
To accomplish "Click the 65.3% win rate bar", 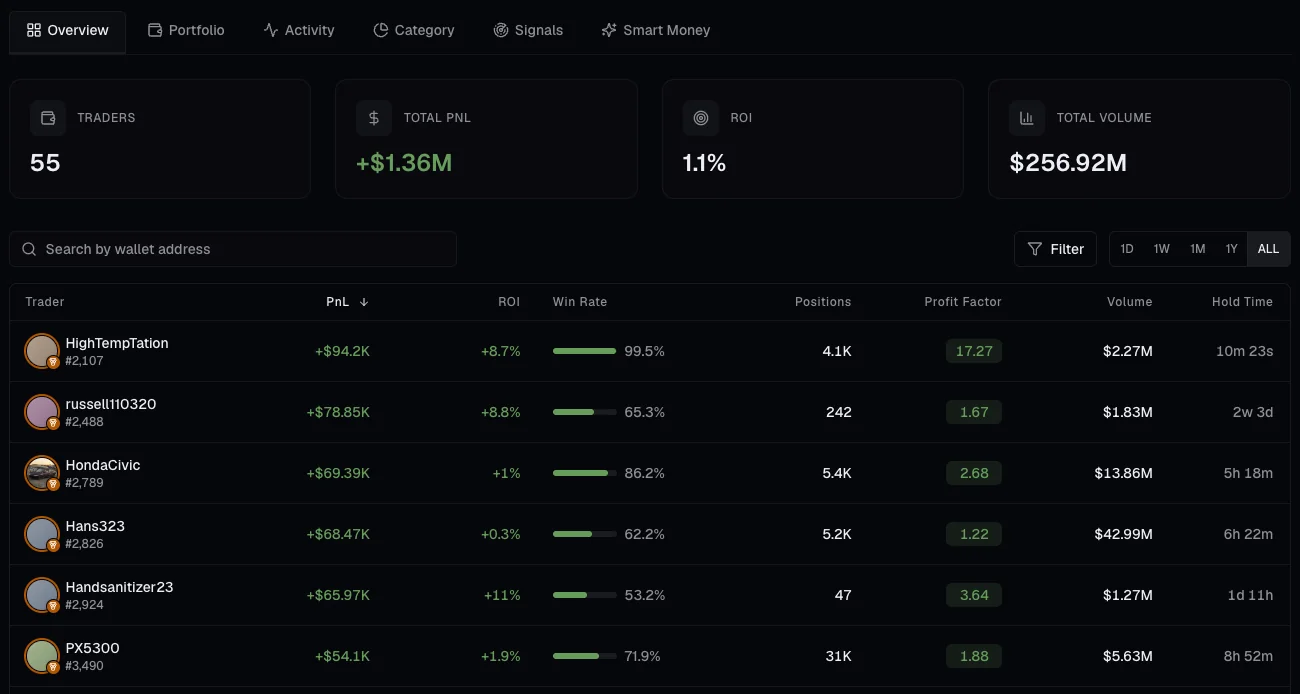I will coord(584,412).
